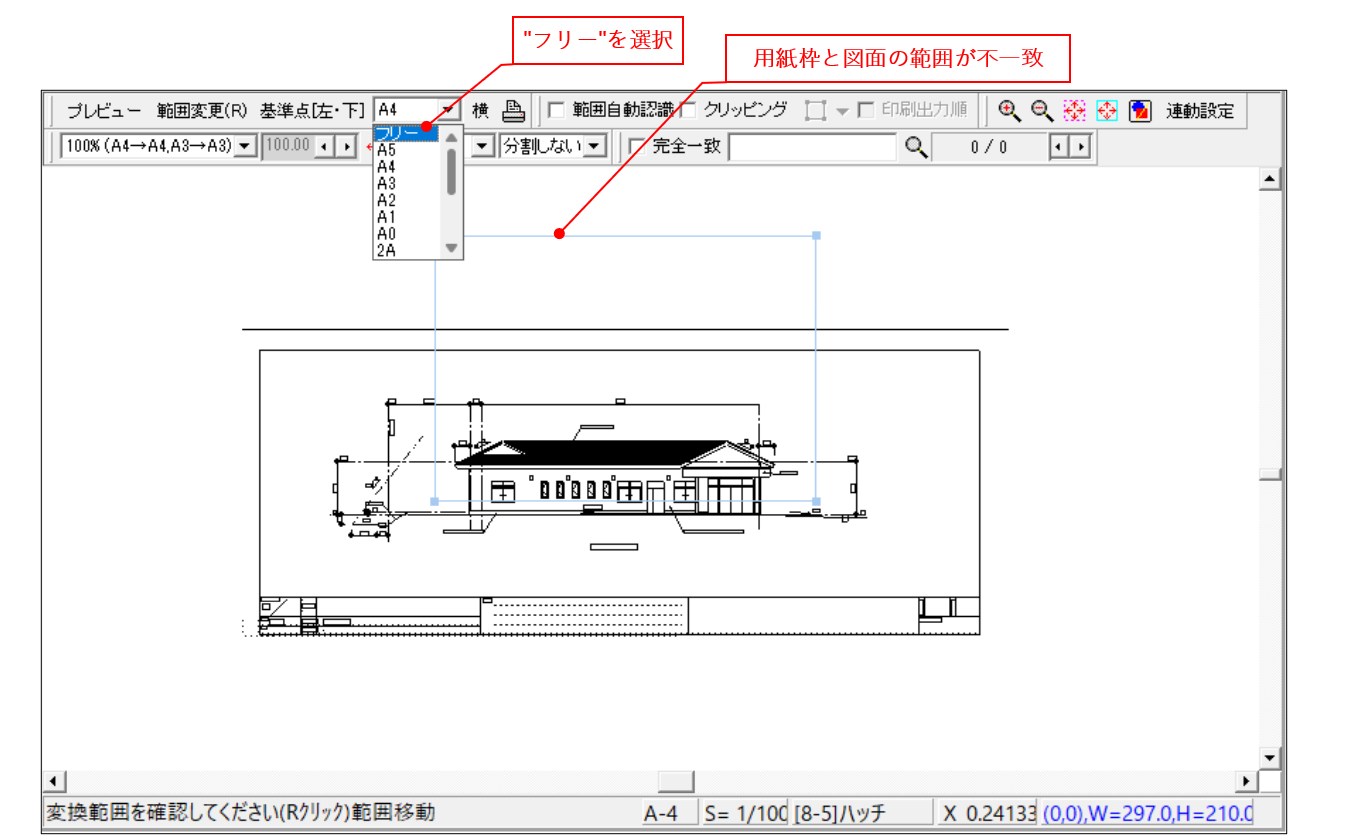Toggle the クリッピング checkbox
Image resolution: width=1350 pixels, height=840 pixels.
click(x=688, y=111)
